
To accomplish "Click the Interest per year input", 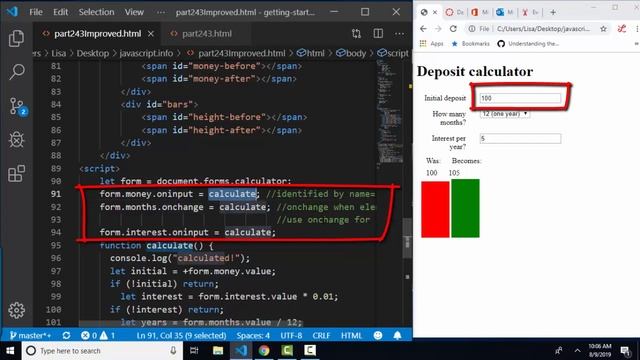I will point(520,138).
